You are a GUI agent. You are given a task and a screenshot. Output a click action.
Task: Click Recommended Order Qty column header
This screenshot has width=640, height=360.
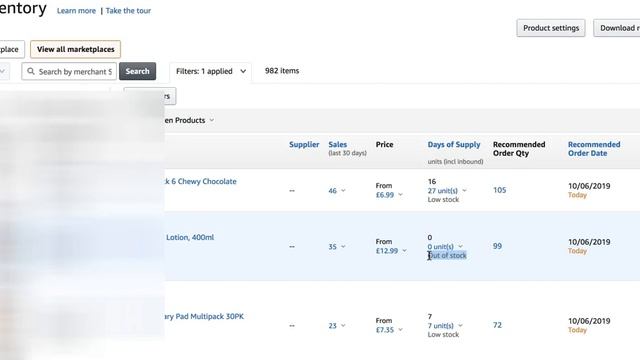(519, 149)
